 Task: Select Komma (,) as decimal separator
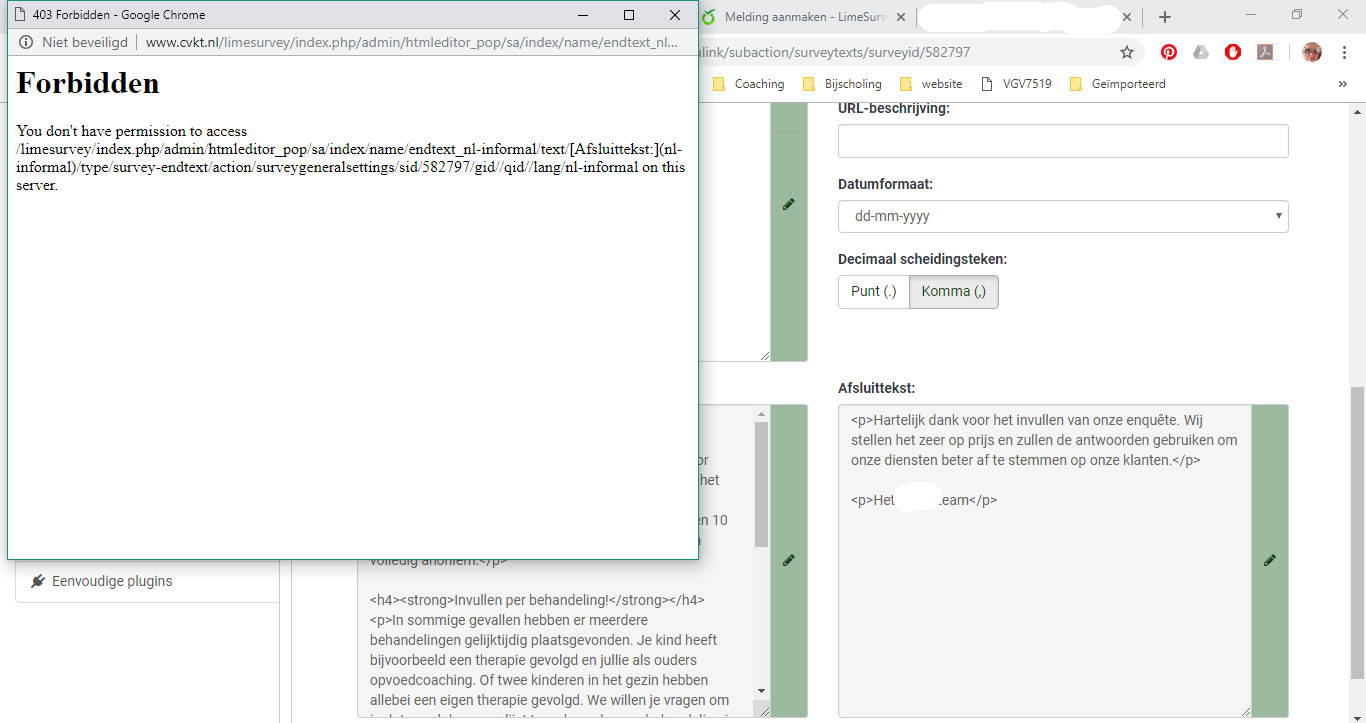point(953,291)
